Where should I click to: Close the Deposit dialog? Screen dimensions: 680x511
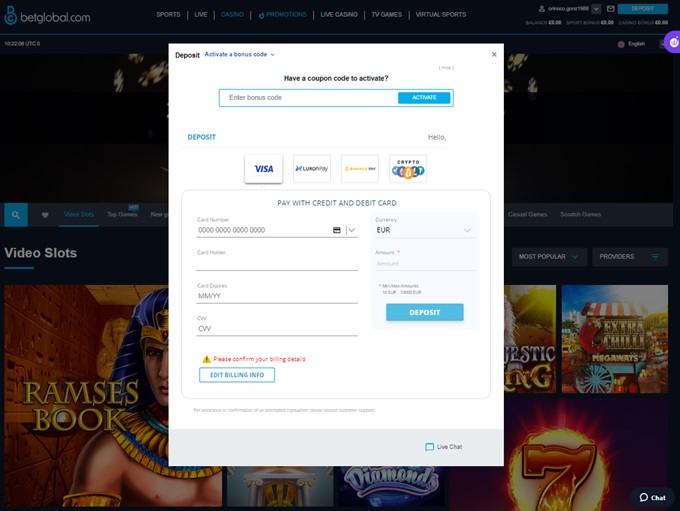(493, 55)
